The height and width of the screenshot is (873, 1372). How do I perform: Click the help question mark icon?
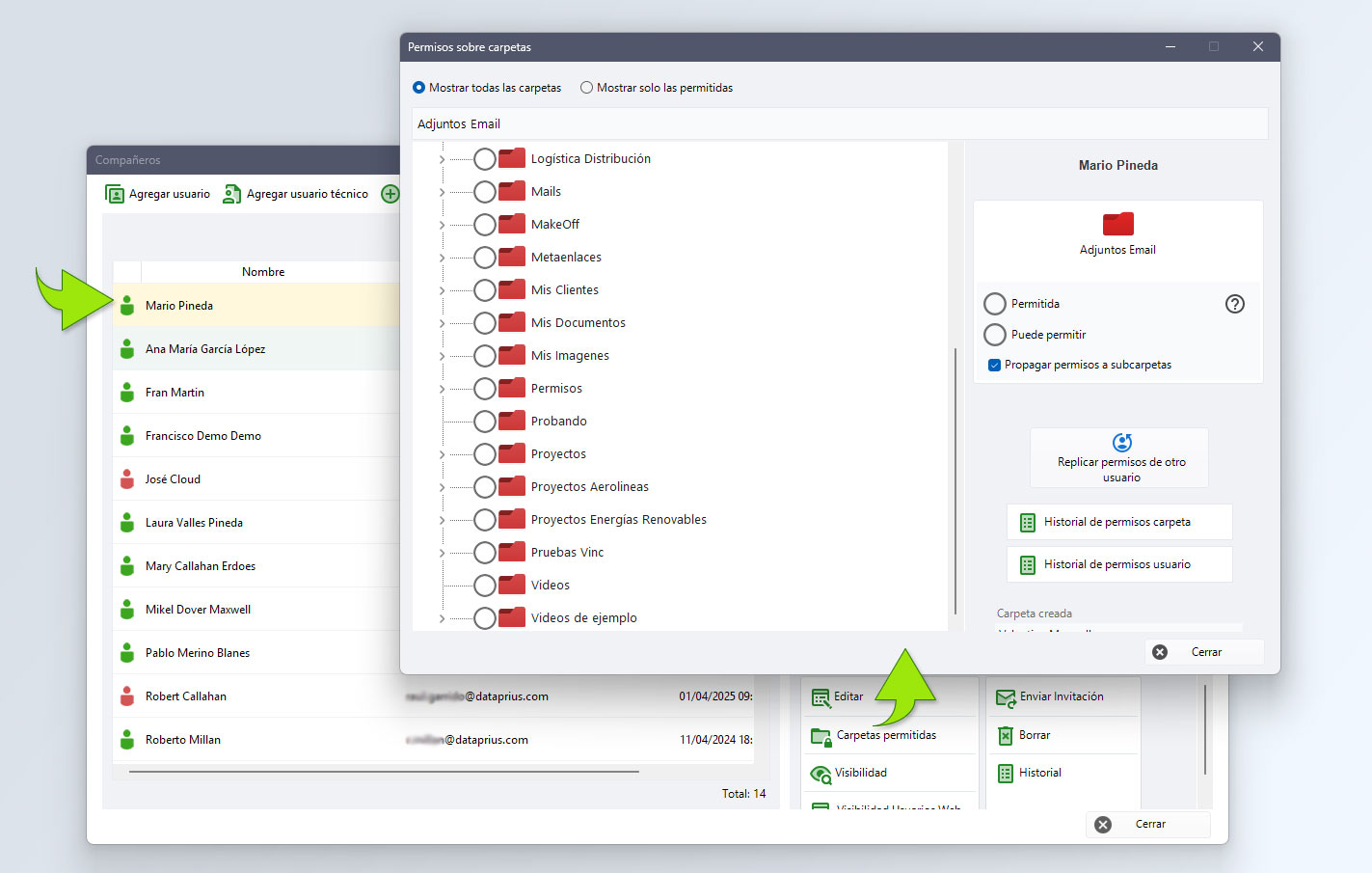click(x=1234, y=304)
